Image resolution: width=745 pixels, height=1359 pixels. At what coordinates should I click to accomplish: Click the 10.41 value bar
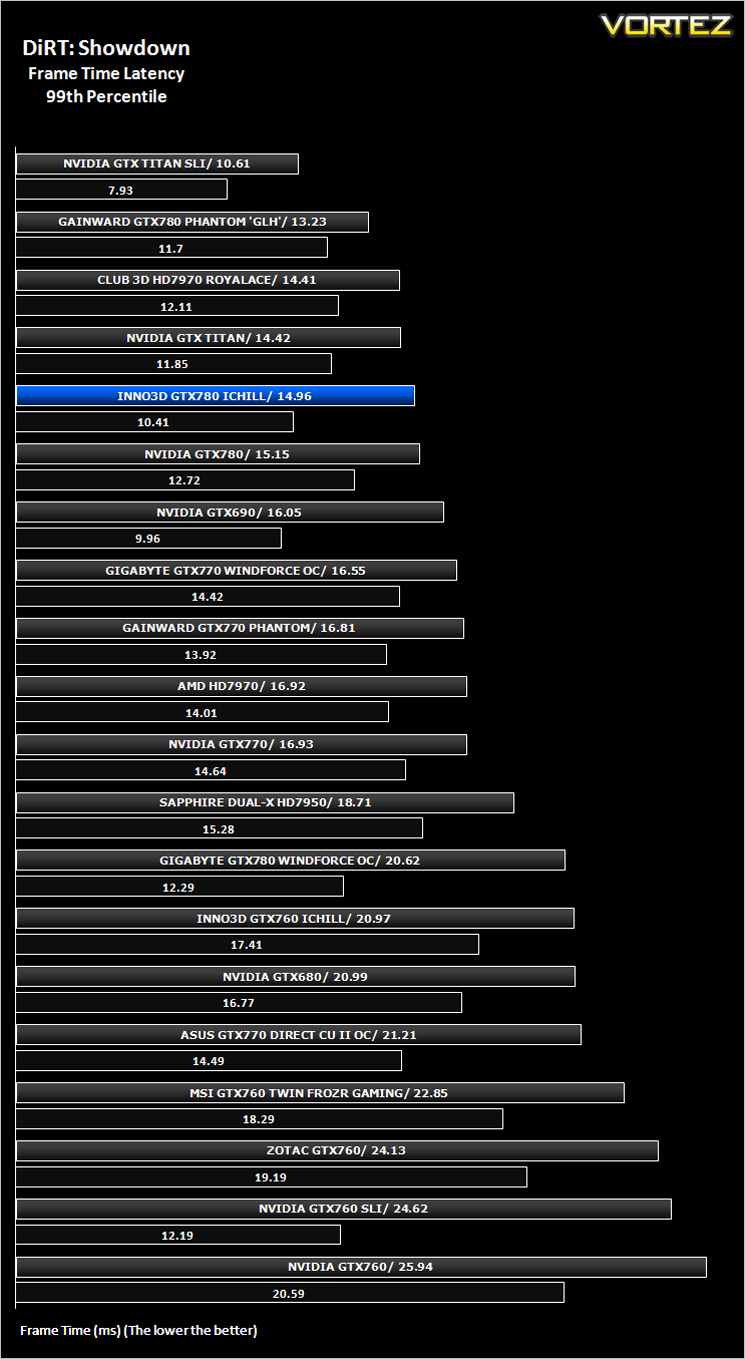155,422
